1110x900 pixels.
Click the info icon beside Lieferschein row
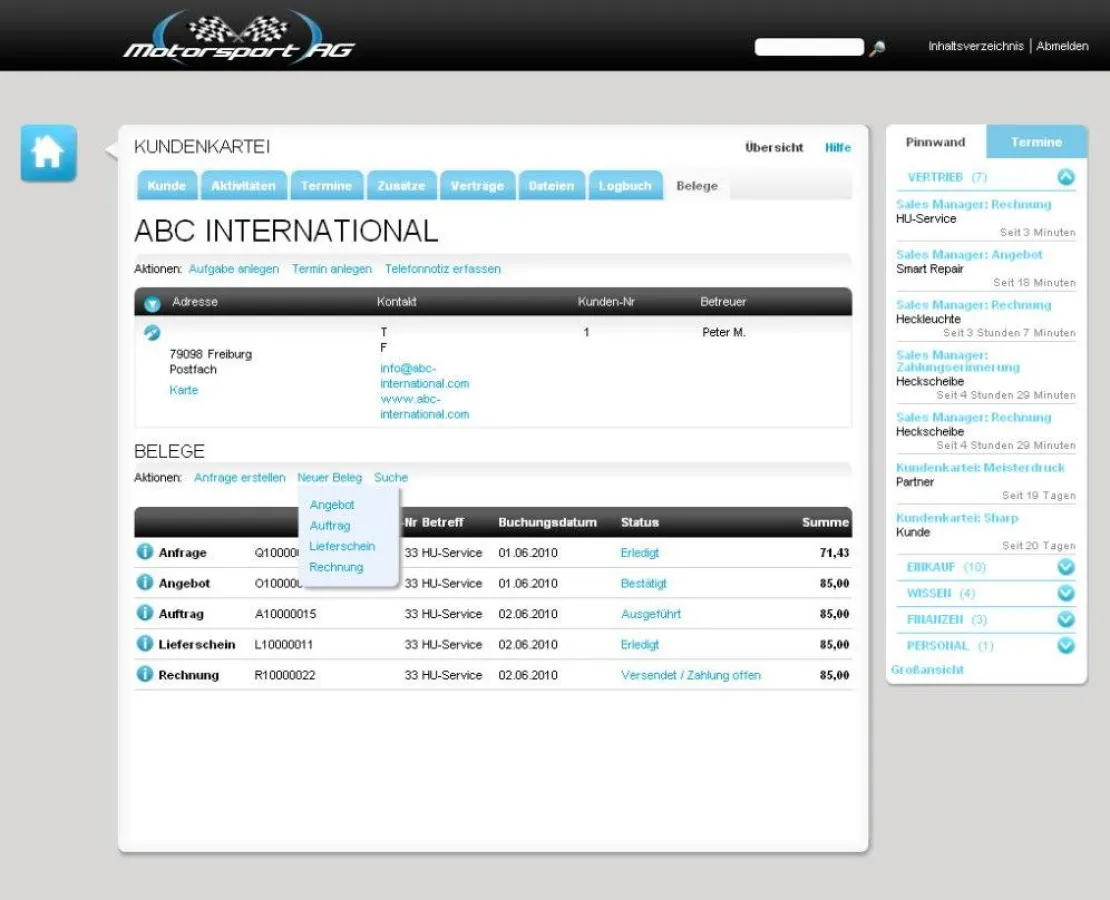click(x=145, y=644)
